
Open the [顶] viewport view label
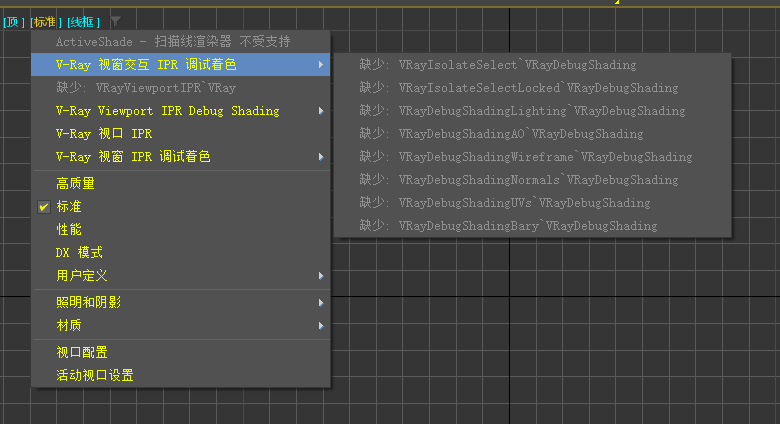click(x=14, y=22)
